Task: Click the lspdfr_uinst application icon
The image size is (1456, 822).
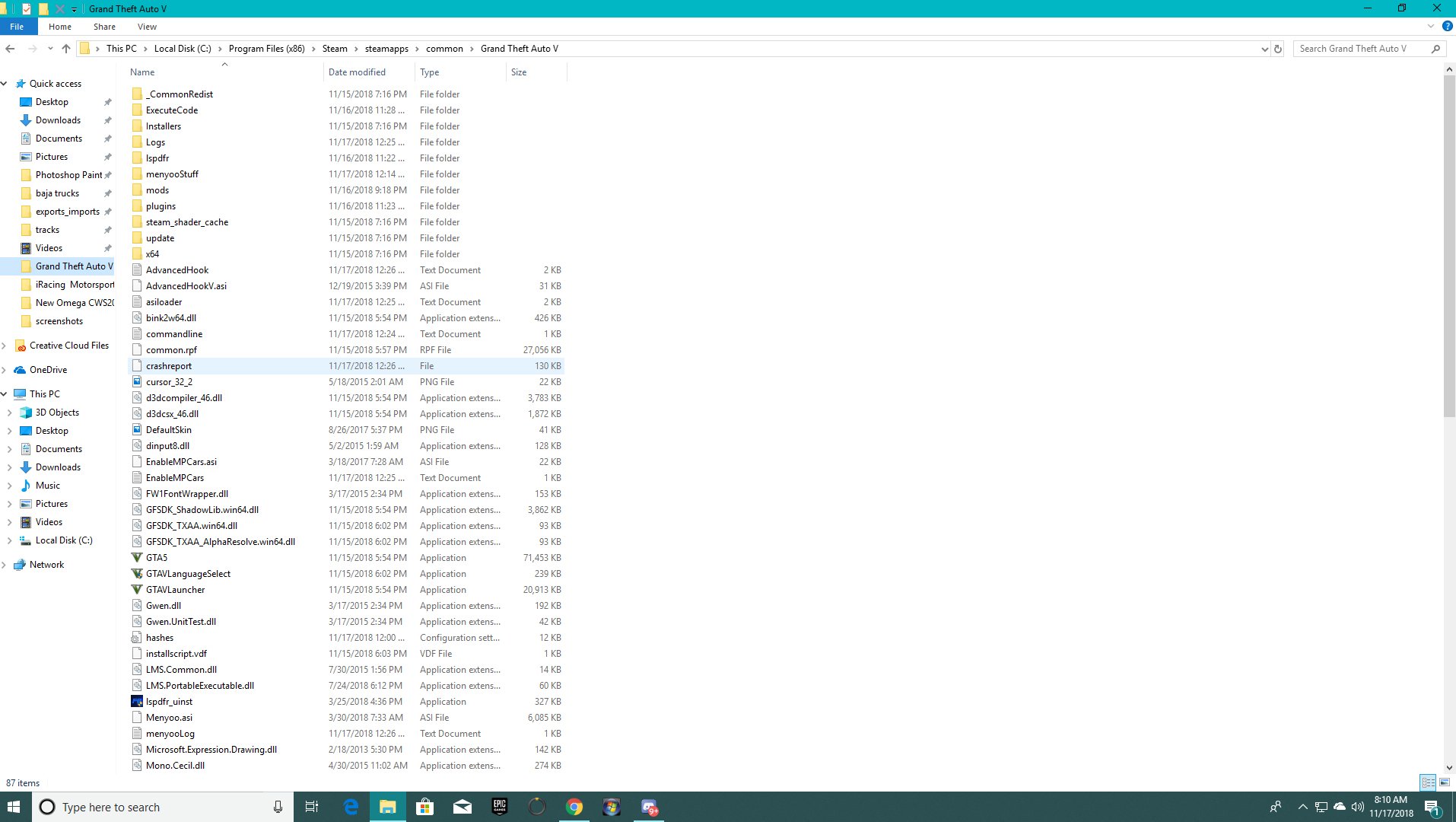Action: 137,702
